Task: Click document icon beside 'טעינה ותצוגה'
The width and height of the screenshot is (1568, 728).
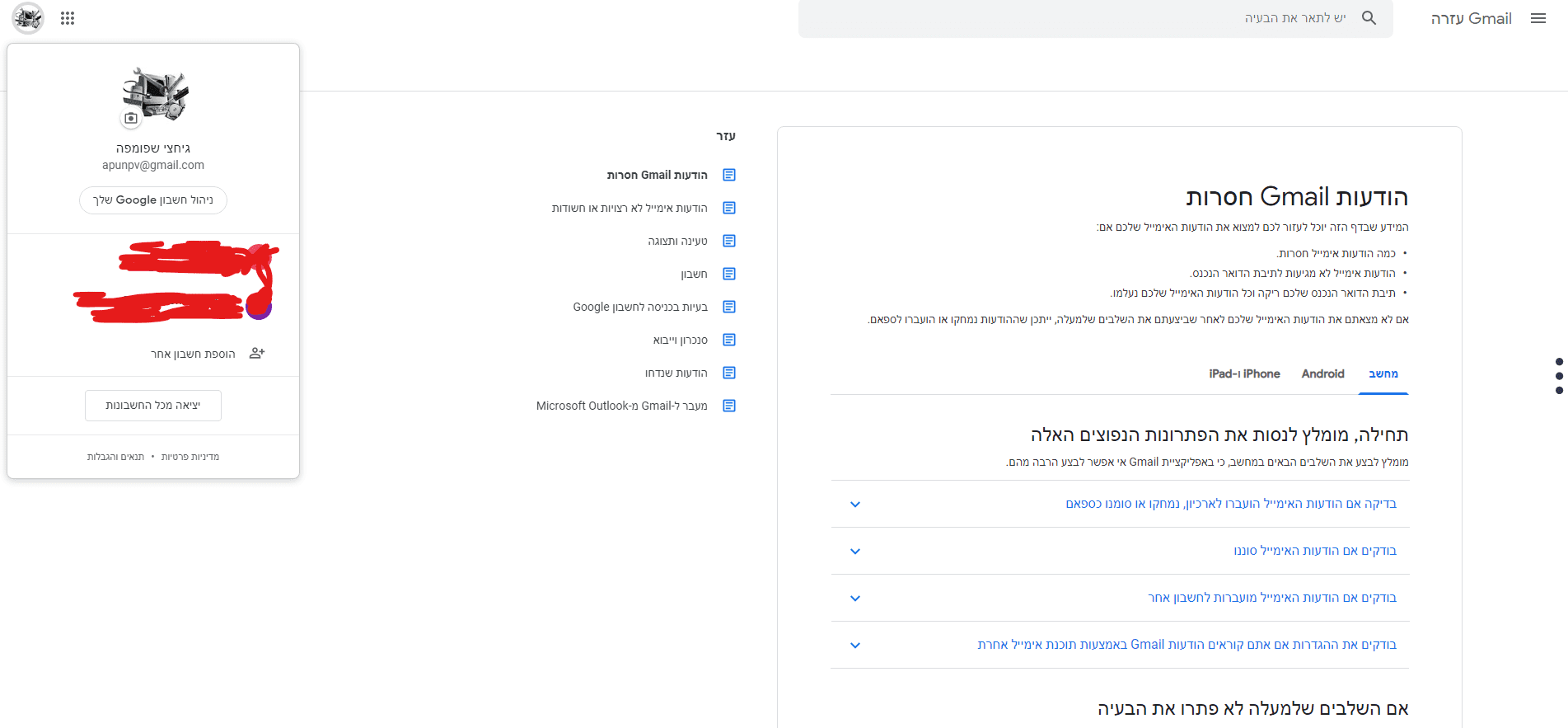Action: [729, 241]
